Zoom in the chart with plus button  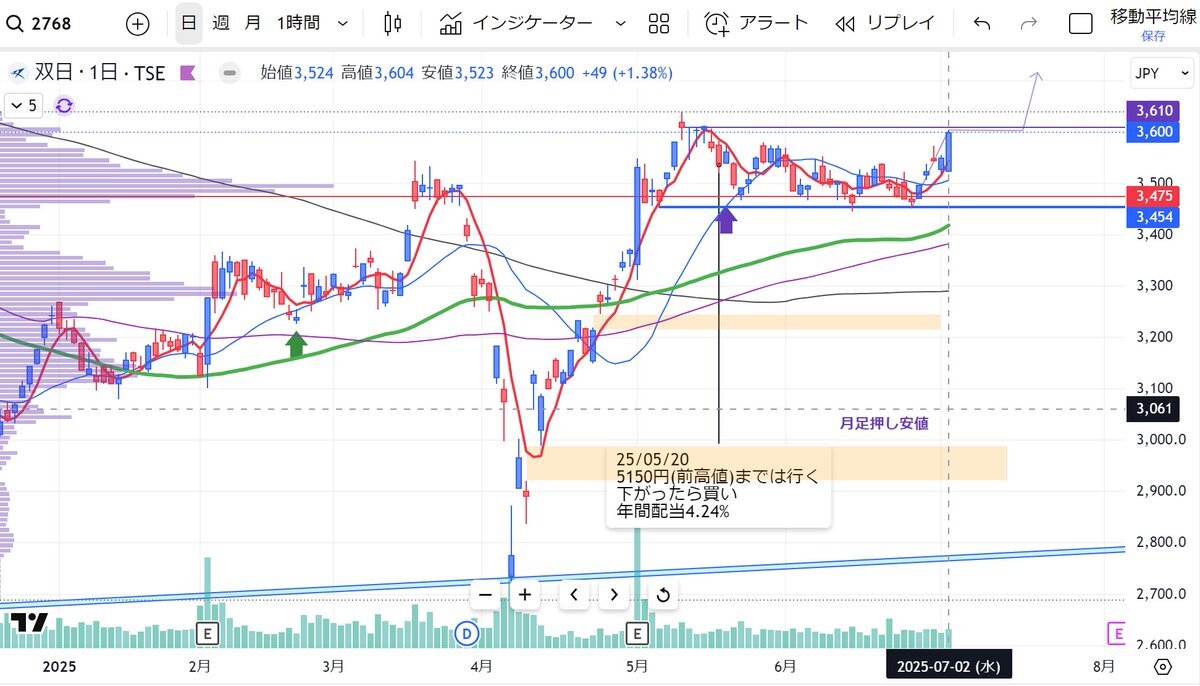click(524, 595)
